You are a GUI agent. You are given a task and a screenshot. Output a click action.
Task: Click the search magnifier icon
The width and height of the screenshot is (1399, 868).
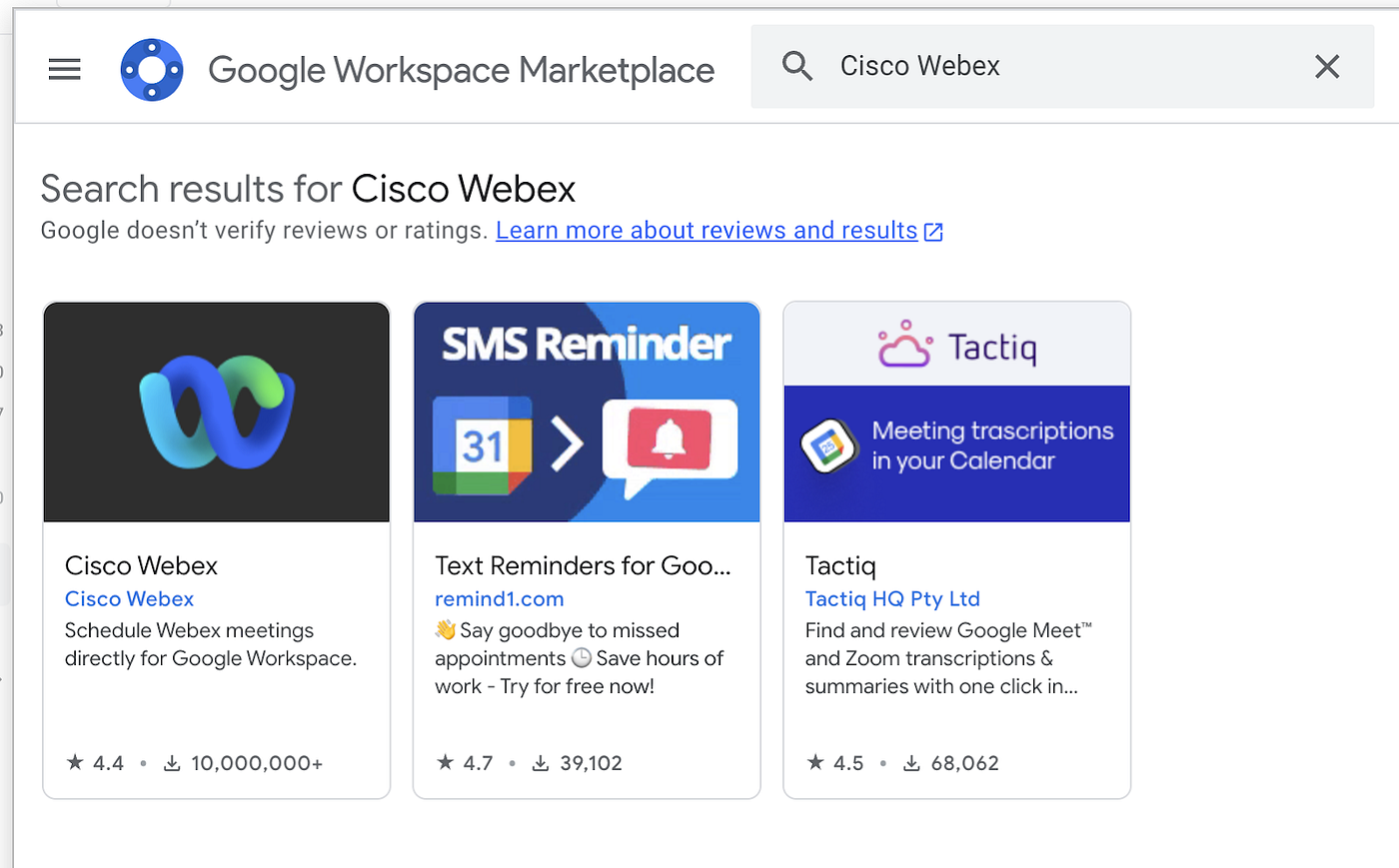[796, 65]
